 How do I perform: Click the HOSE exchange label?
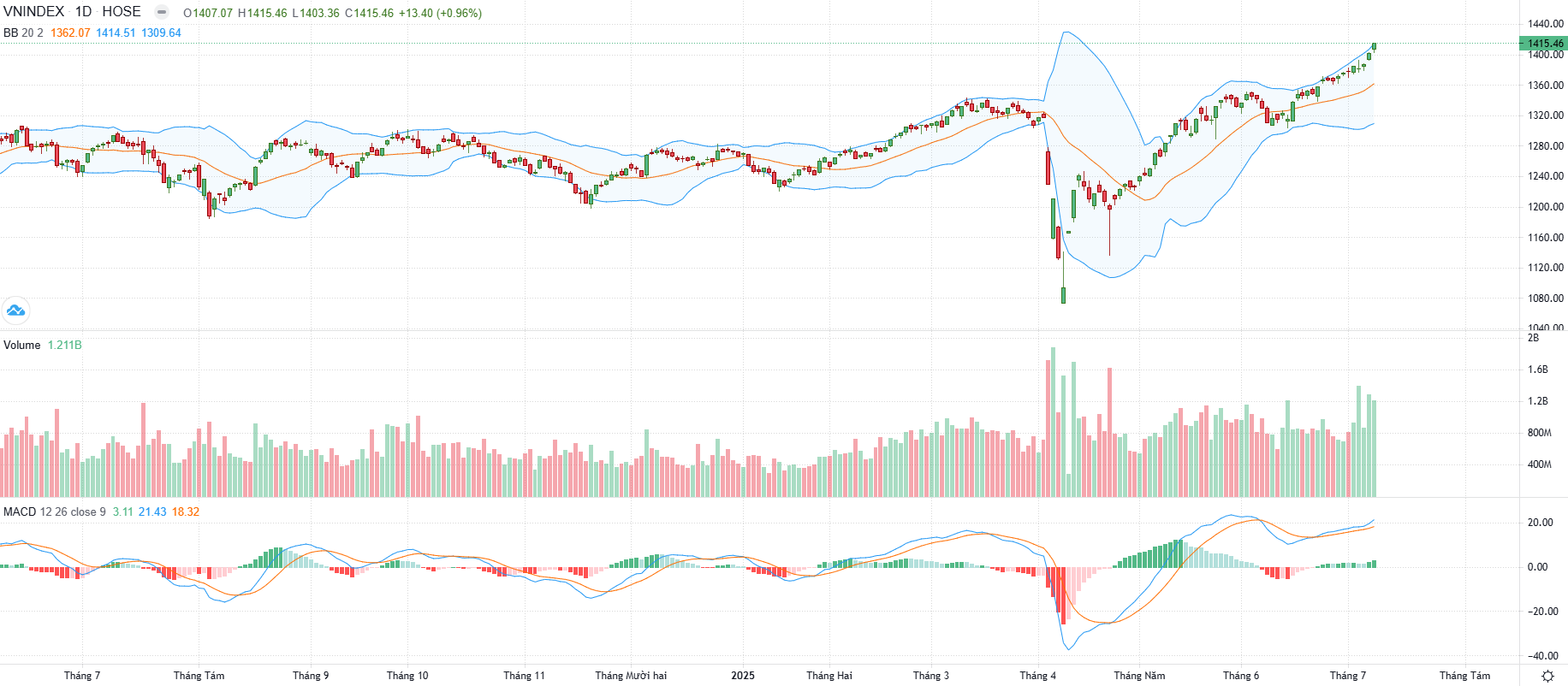122,12
